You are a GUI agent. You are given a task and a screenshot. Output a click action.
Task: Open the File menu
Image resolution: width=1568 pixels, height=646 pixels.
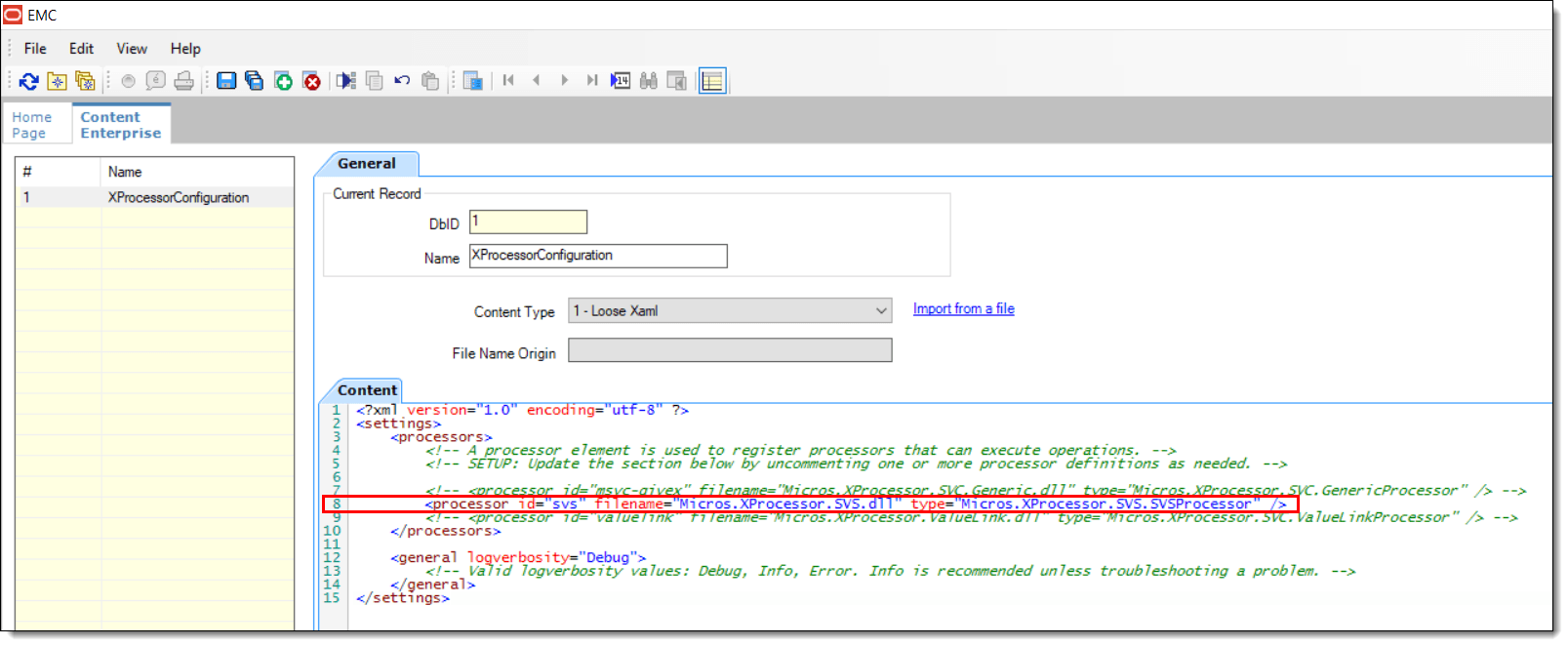[35, 49]
